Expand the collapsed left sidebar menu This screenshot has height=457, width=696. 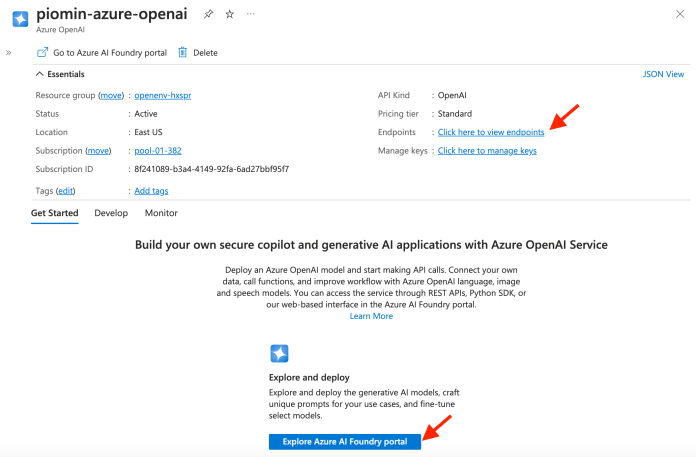[x=9, y=53]
